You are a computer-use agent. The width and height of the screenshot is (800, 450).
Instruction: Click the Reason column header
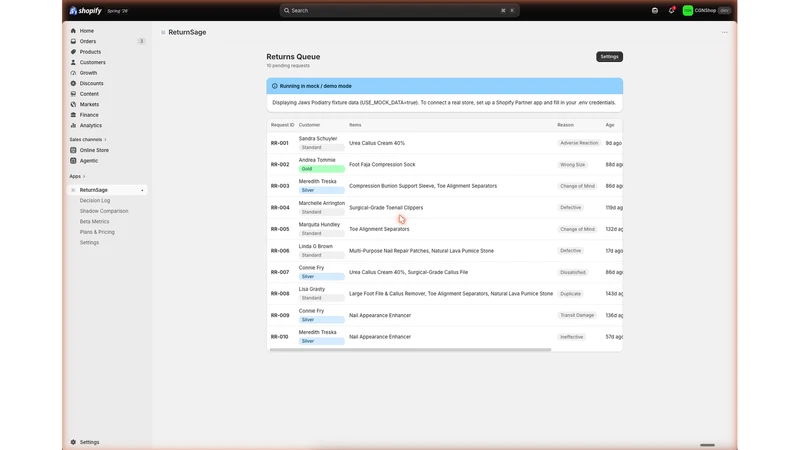pyautogui.click(x=565, y=125)
